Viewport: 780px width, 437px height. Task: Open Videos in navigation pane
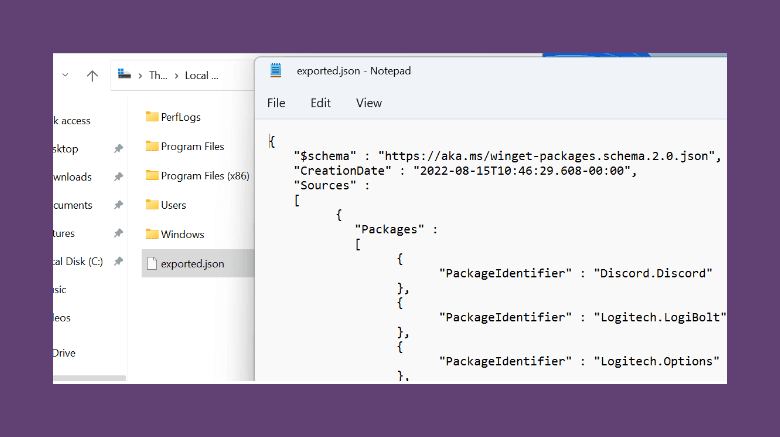[62, 318]
